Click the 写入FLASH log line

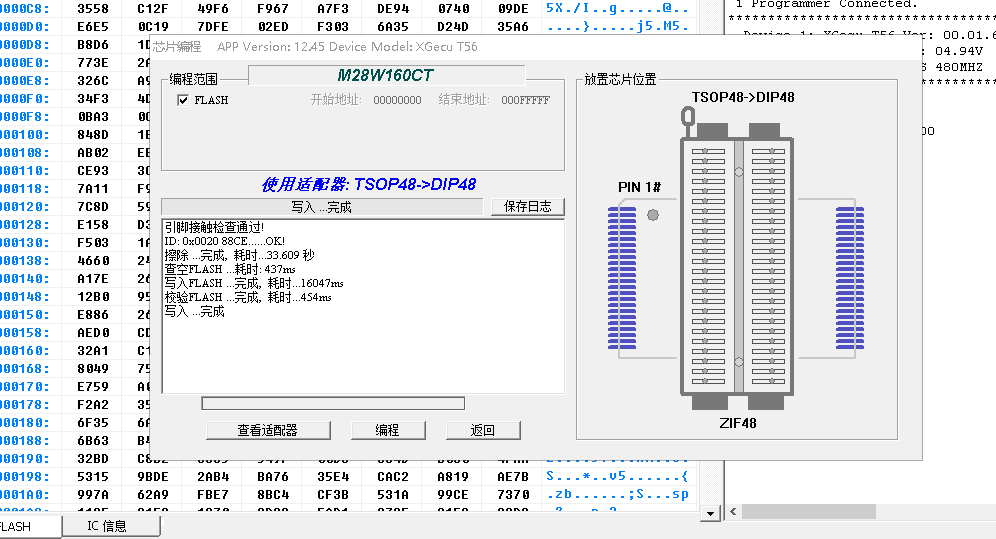pyautogui.click(x=254, y=283)
